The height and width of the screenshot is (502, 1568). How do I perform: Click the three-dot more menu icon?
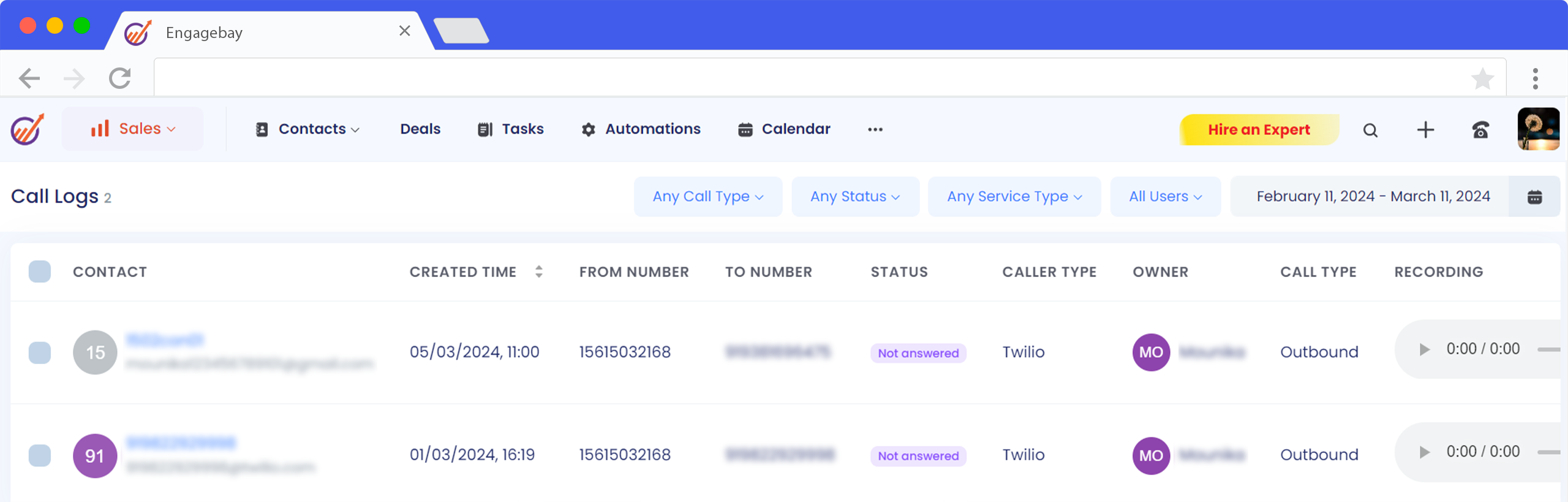point(875,129)
